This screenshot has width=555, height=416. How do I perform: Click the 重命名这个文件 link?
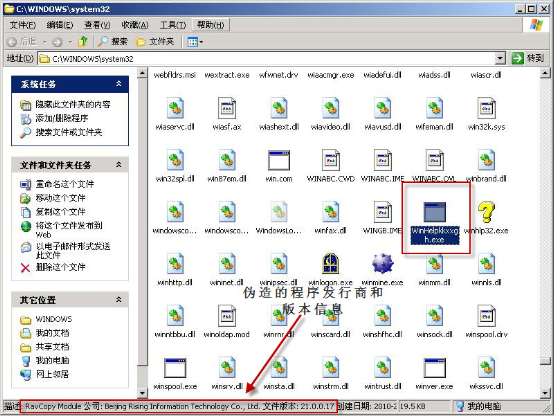point(64,184)
